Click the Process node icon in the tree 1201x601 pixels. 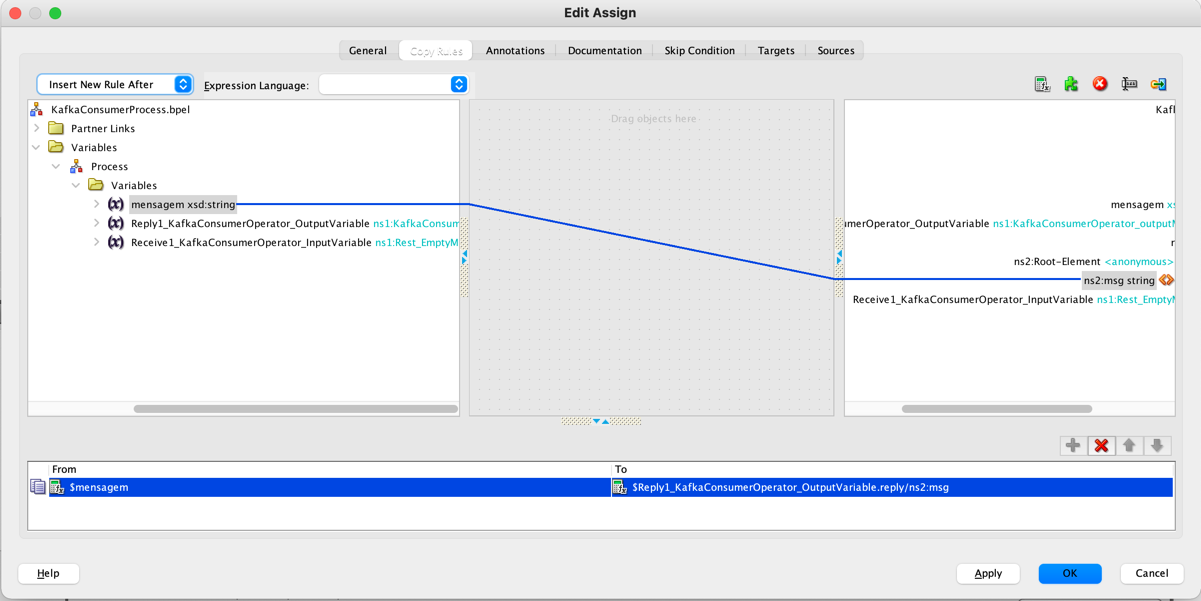click(76, 166)
